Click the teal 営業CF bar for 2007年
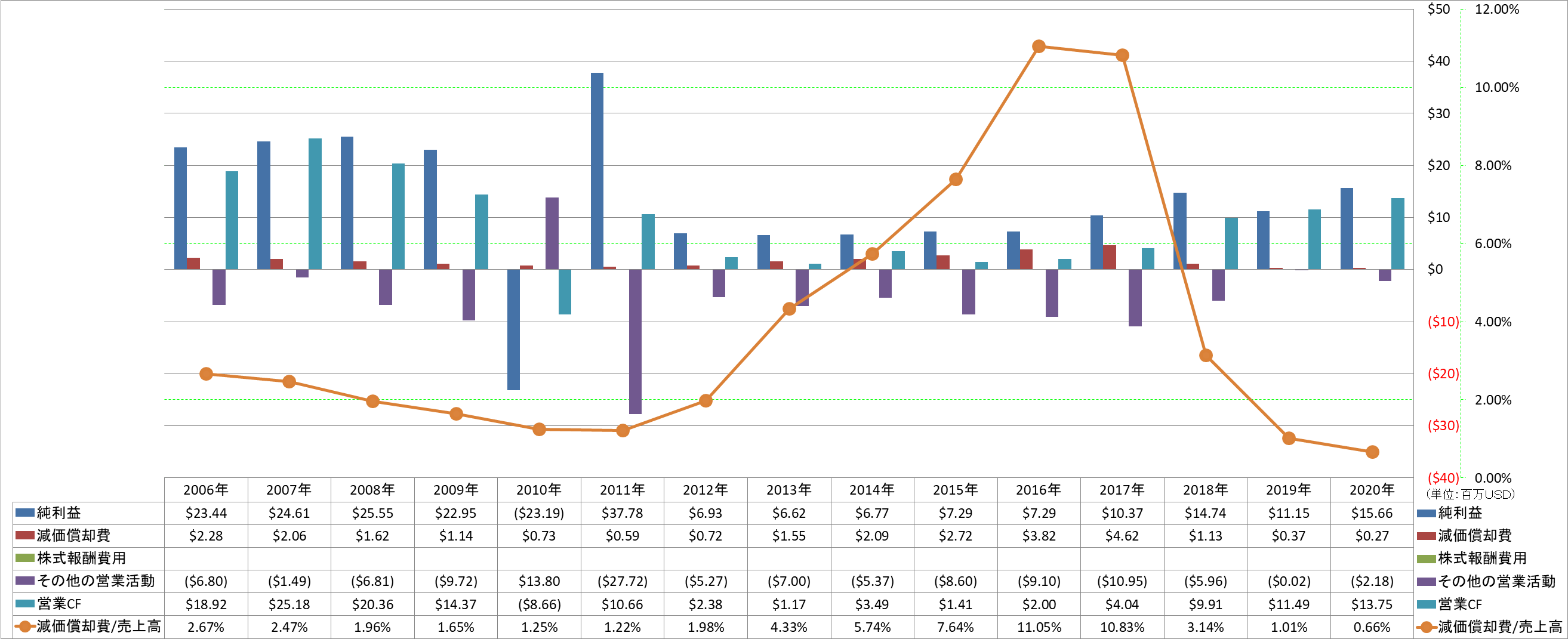 pos(315,204)
